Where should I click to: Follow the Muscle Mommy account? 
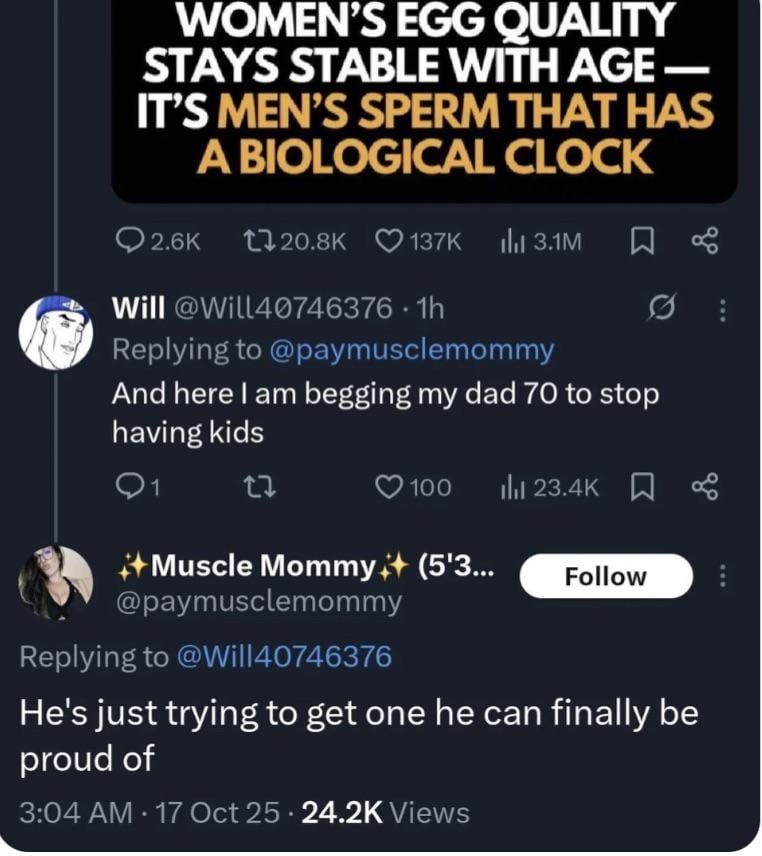tap(605, 576)
